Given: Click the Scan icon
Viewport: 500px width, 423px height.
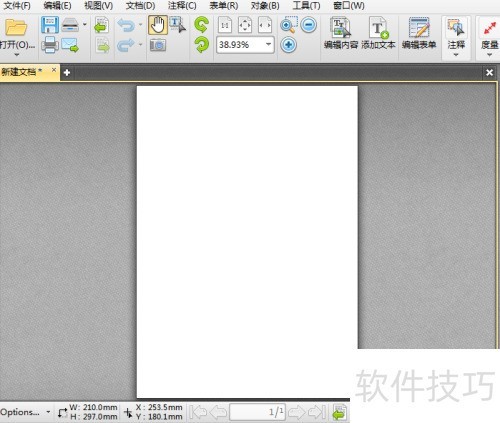Looking at the screenshot, I should pos(70,25).
